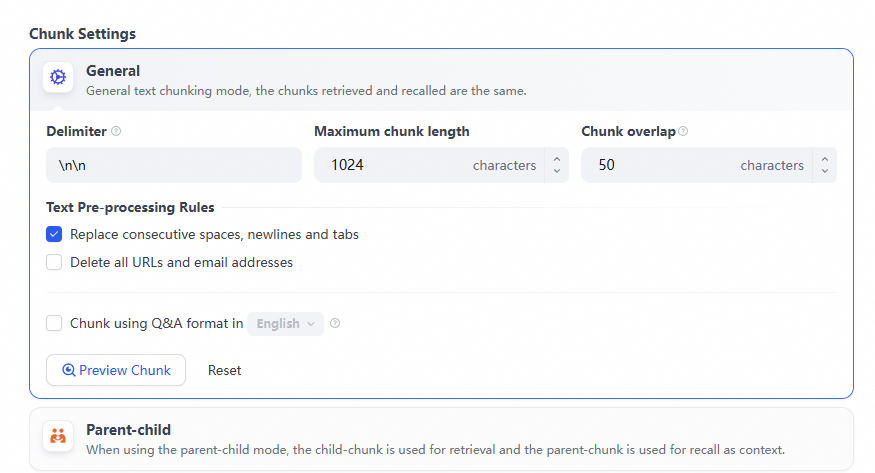Click the Delimiter input field
The height and width of the screenshot is (473, 875).
point(174,165)
